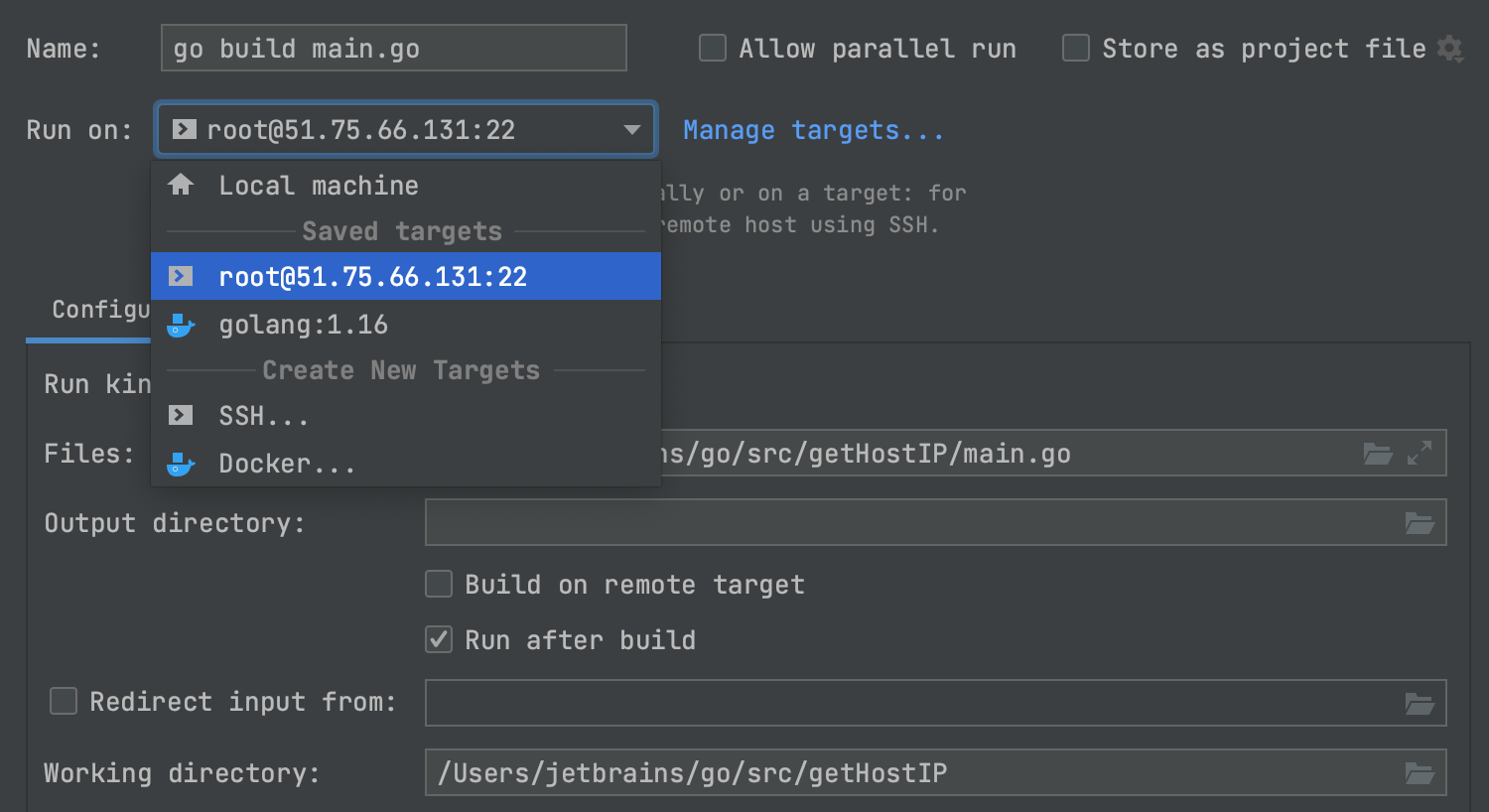
Task: Click the Docker icon for the Docker... target
Action: 181,464
